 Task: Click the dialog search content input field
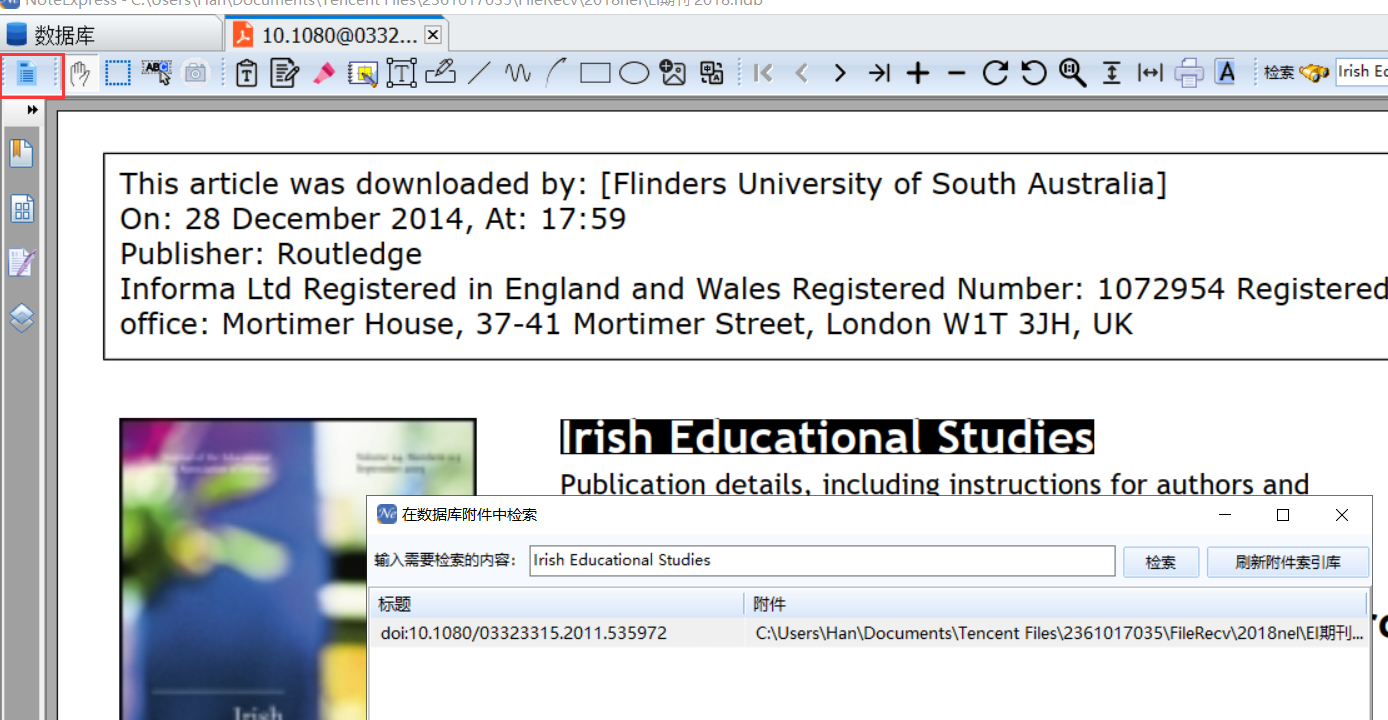click(821, 560)
